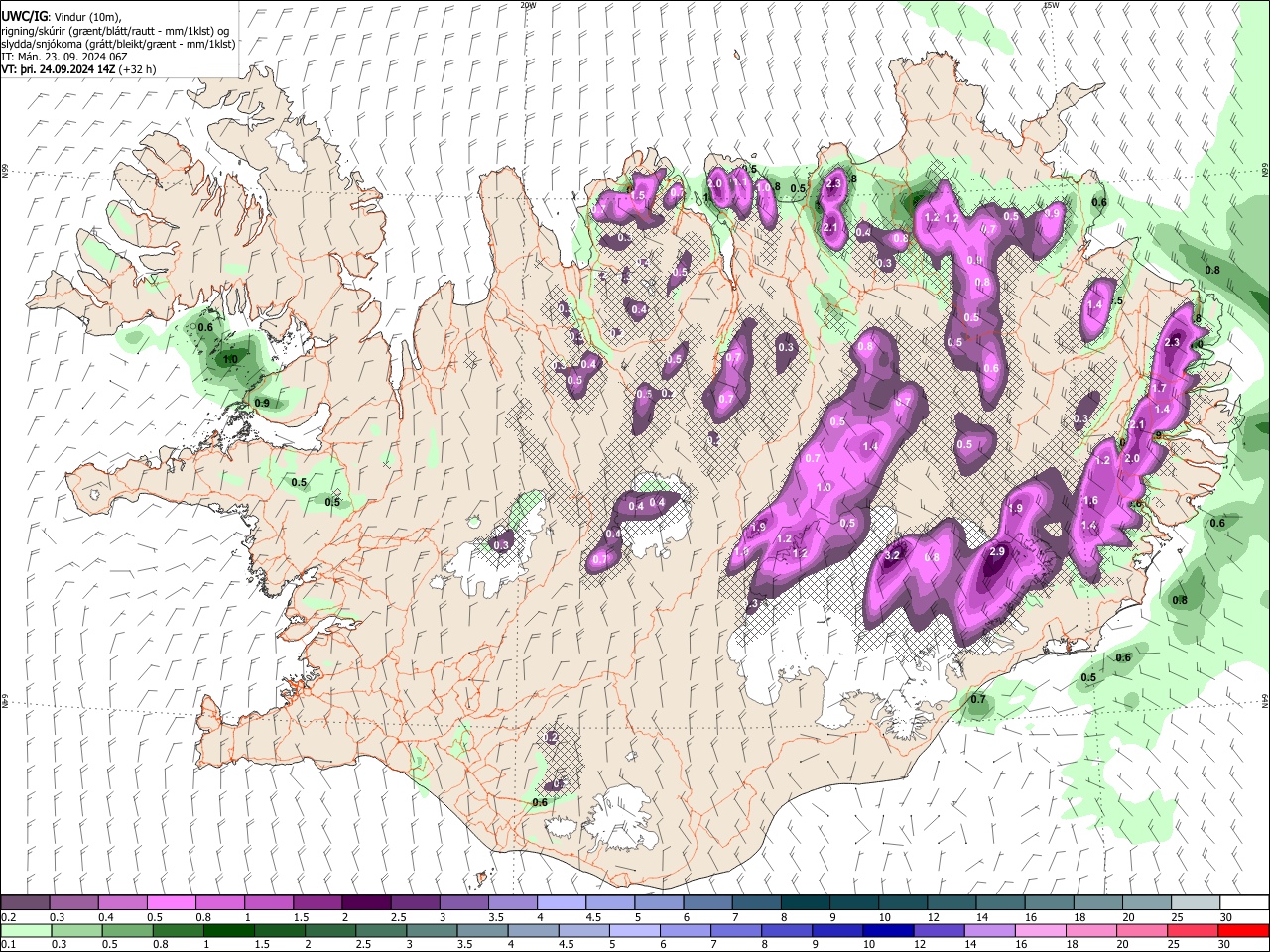Click the '1.7' snowfall value in the east
1270x952 pixels.
[x=1158, y=388]
